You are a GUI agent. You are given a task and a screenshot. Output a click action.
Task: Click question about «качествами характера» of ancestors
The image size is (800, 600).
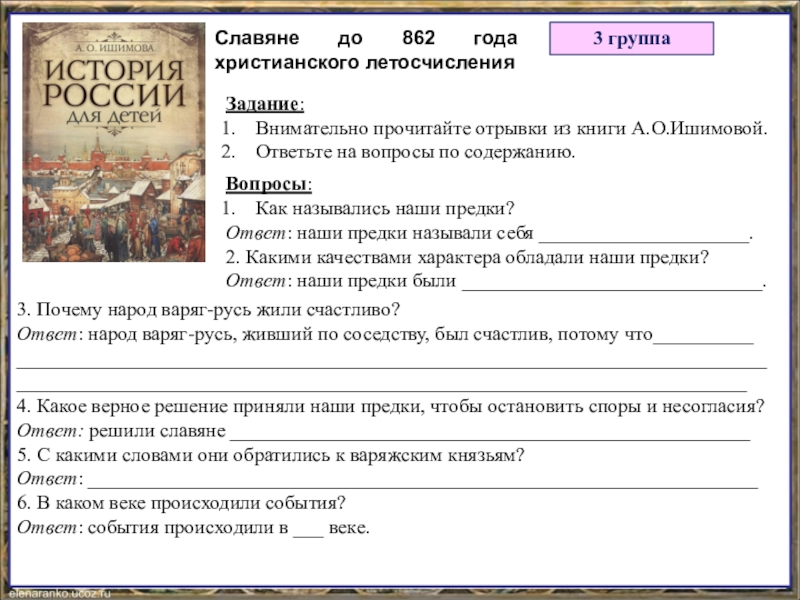(467, 257)
